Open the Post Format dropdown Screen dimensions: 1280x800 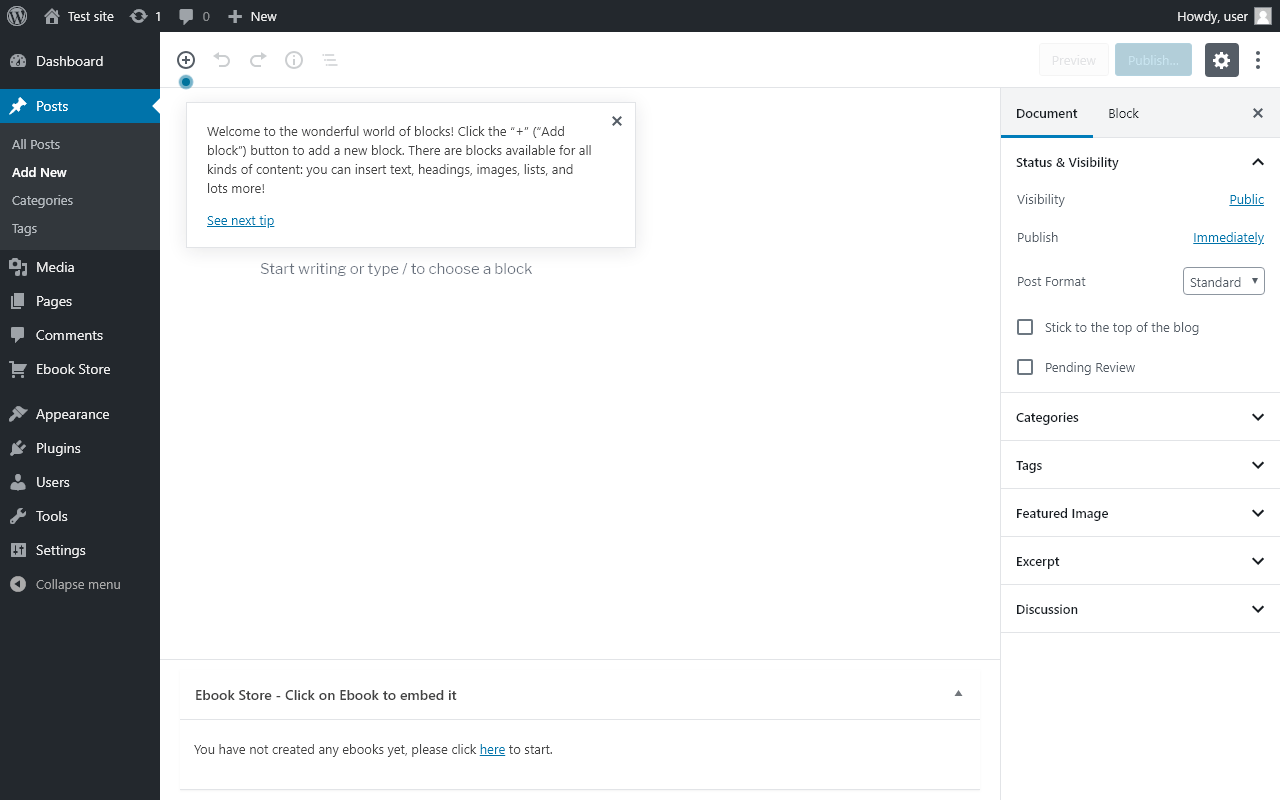tap(1223, 282)
